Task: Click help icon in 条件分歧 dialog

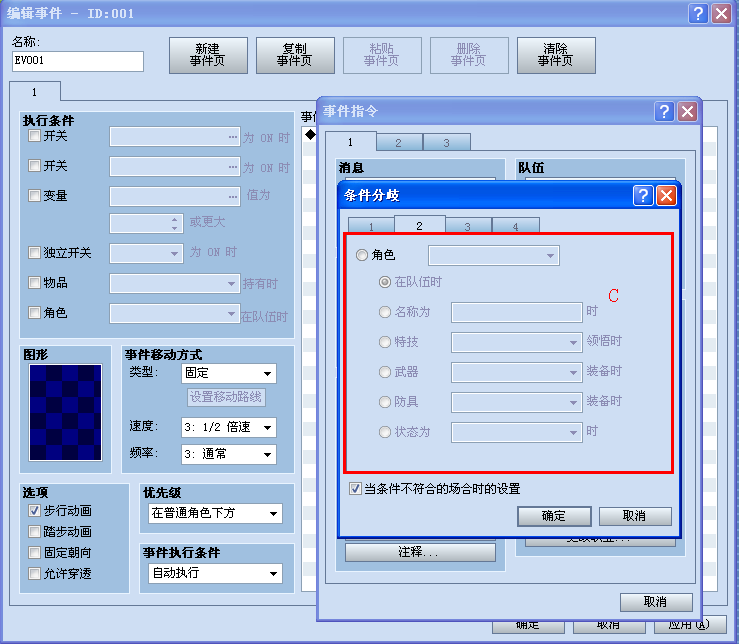Action: coord(643,195)
